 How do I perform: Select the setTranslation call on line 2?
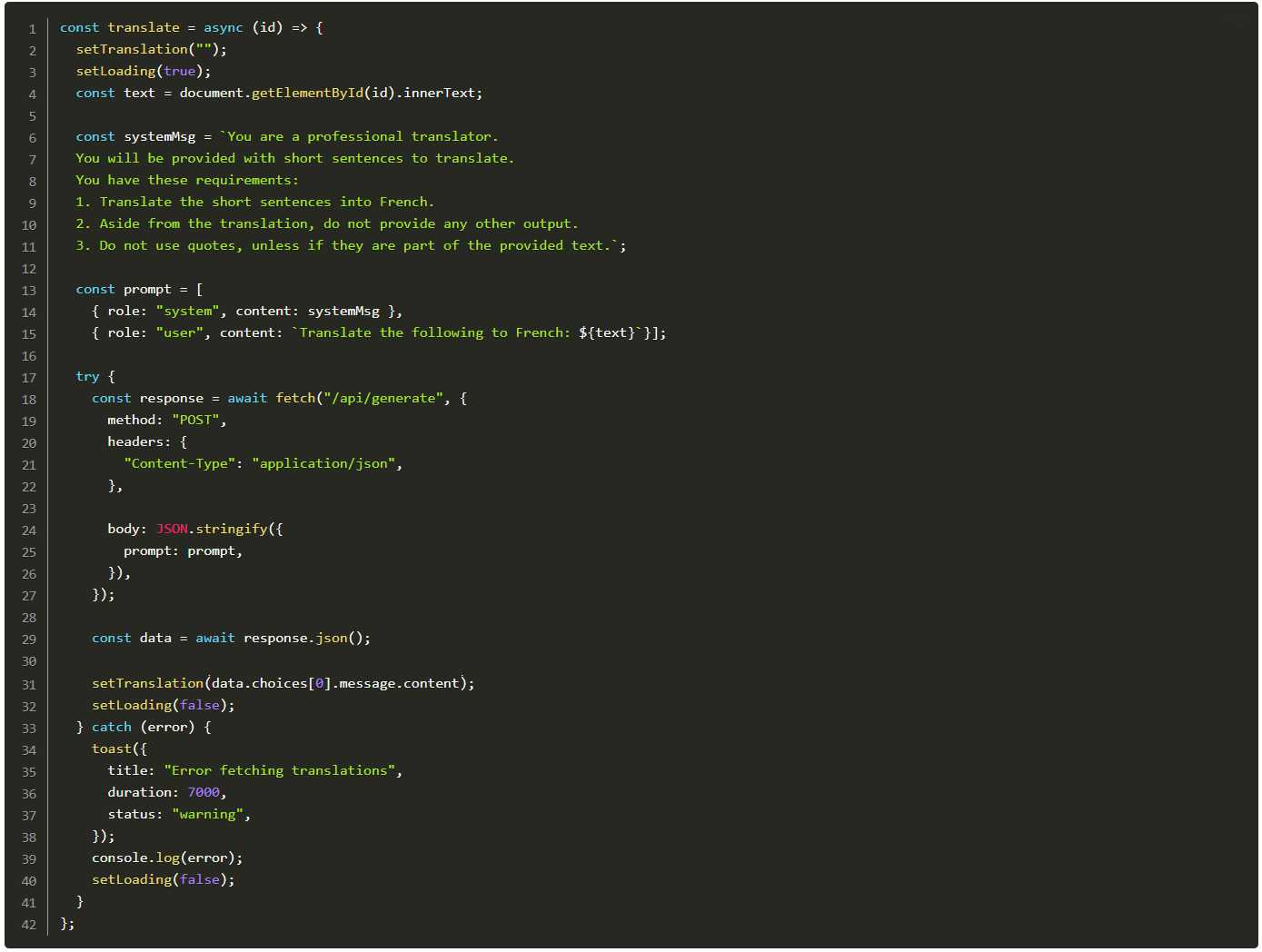pyautogui.click(x=133, y=49)
